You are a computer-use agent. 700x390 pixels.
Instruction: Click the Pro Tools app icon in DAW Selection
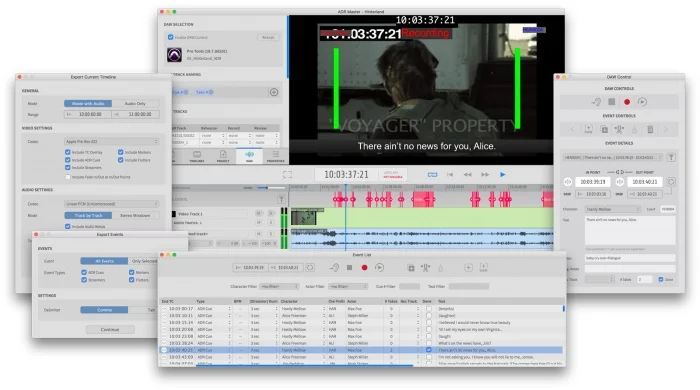(174, 55)
